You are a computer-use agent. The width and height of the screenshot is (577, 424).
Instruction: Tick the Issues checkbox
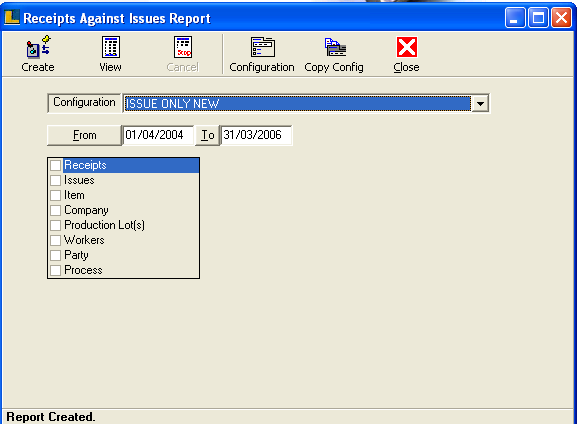pyautogui.click(x=56, y=180)
